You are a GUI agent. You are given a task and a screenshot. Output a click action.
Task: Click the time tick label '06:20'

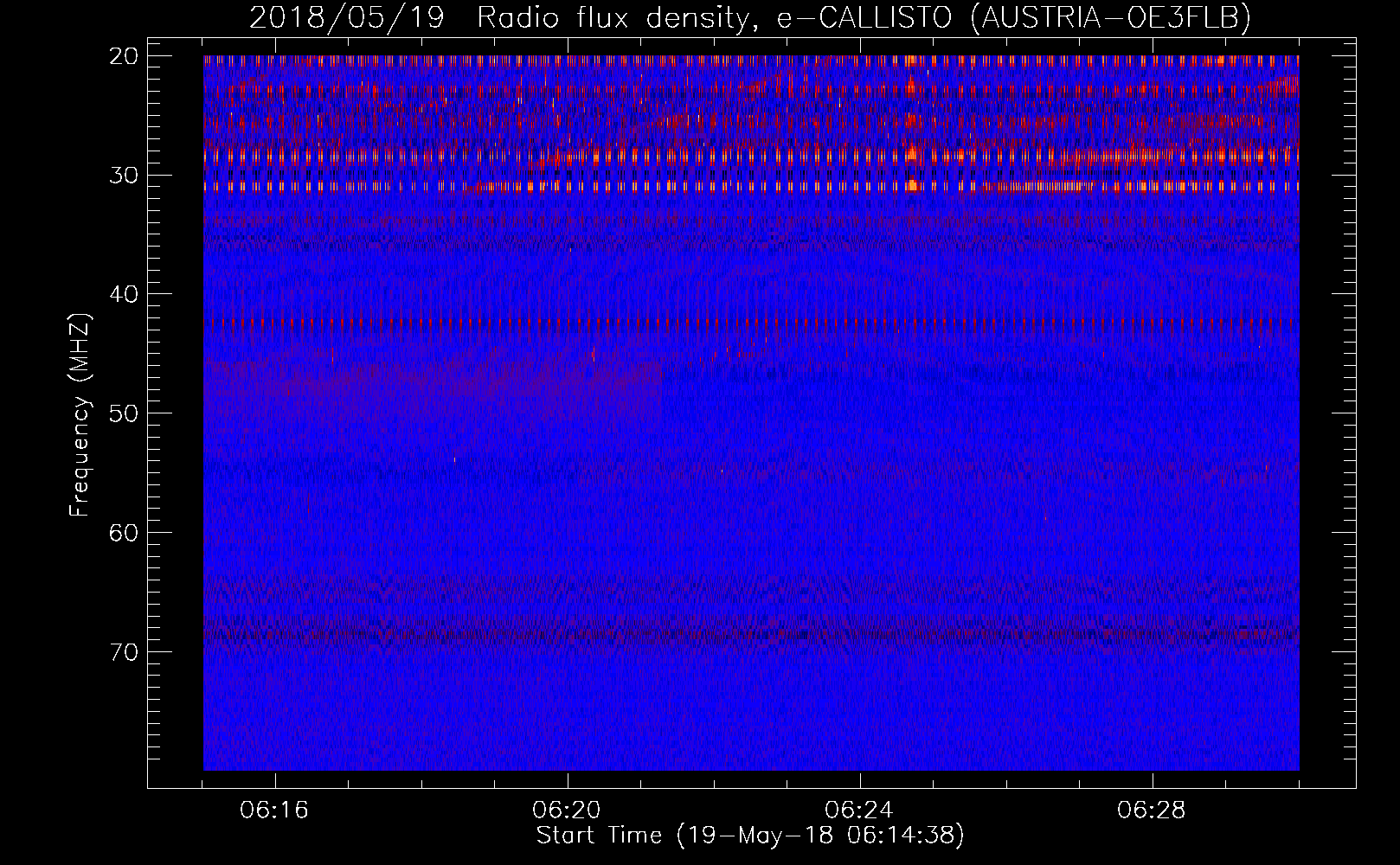point(567,811)
